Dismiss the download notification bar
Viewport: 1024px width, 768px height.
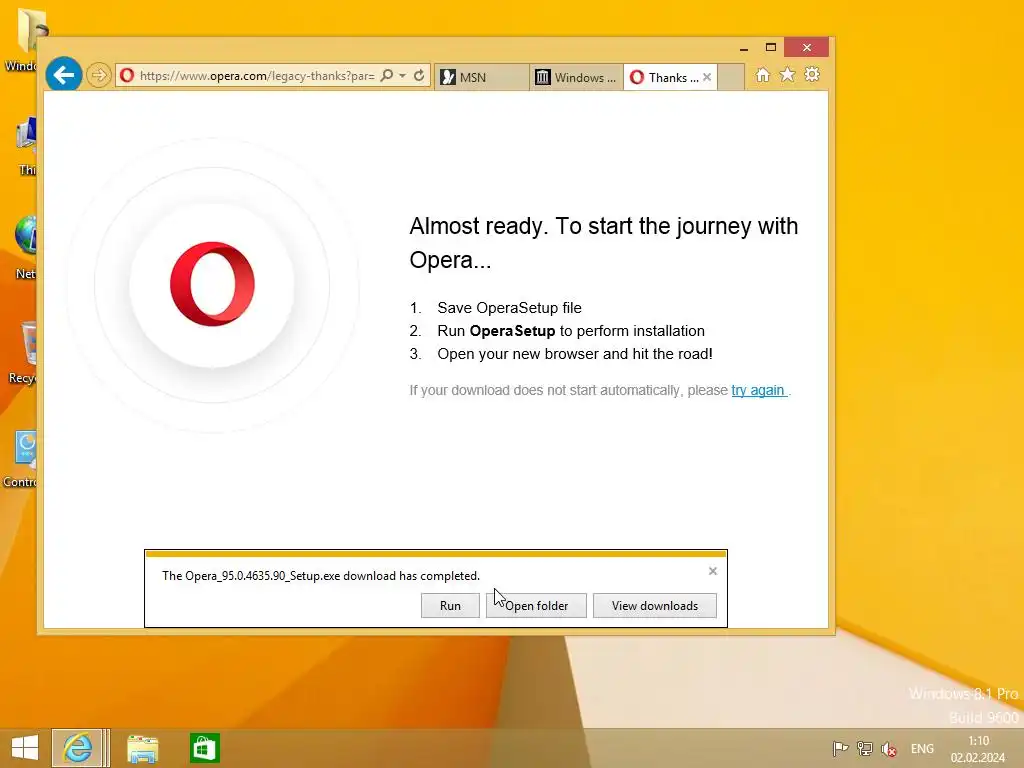coord(712,571)
